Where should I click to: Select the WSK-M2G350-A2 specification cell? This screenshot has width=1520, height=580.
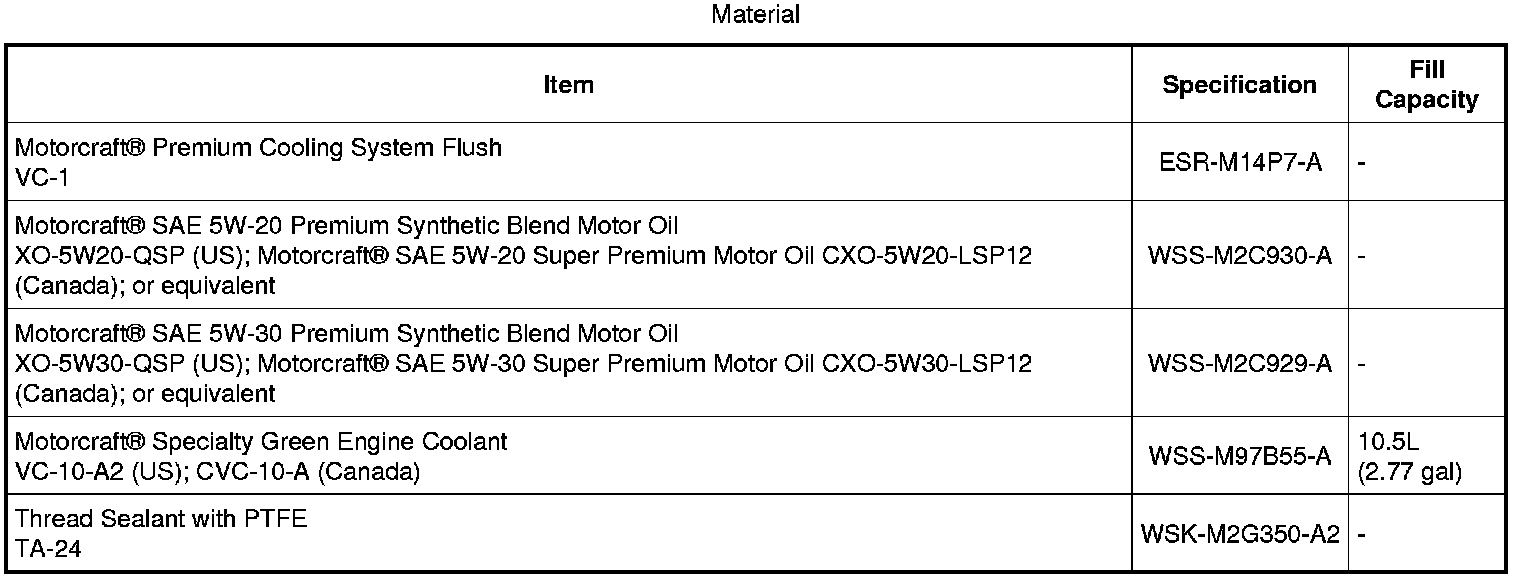click(x=1239, y=534)
